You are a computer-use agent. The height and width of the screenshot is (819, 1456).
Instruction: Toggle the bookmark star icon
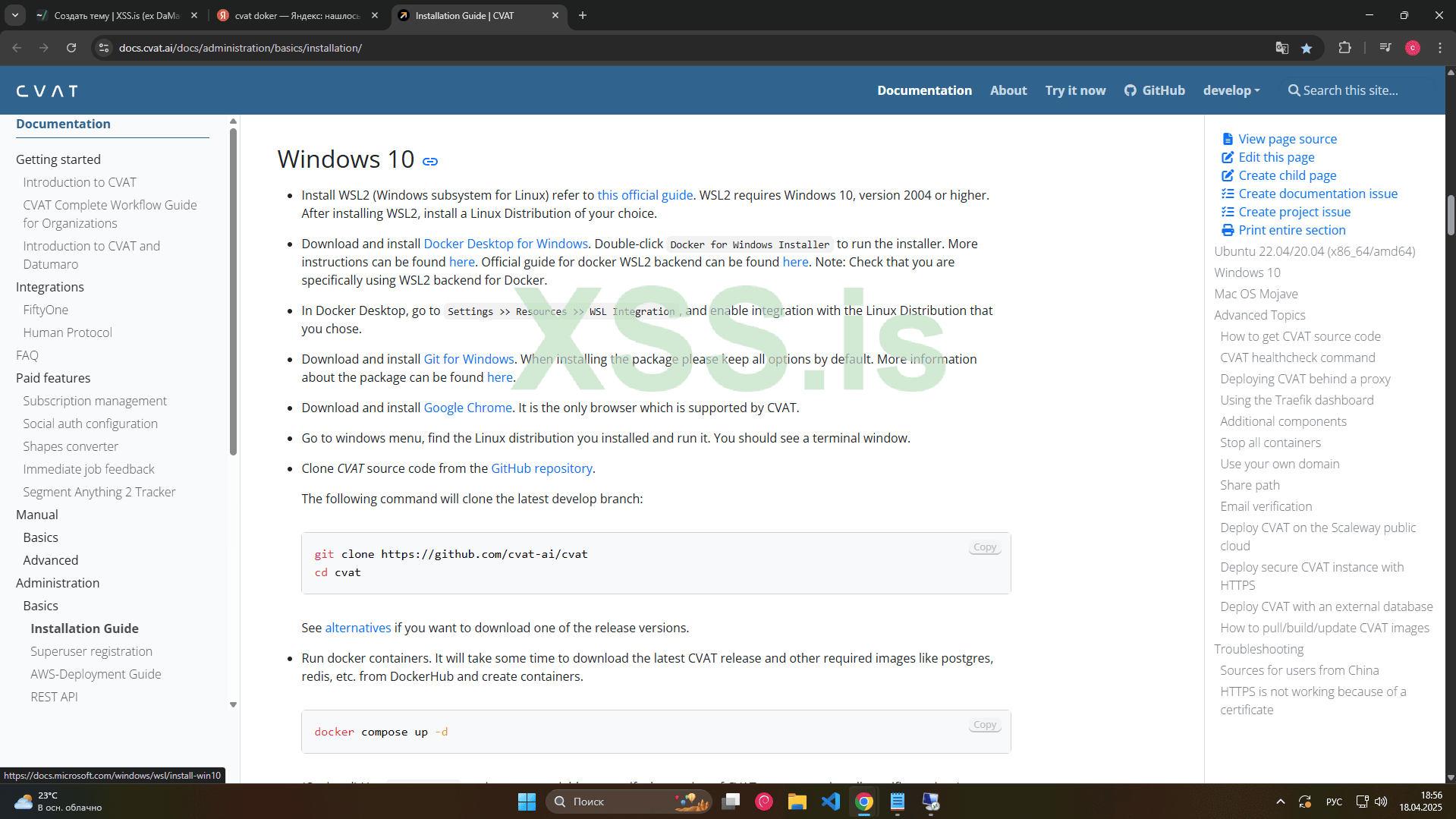pyautogui.click(x=1307, y=48)
